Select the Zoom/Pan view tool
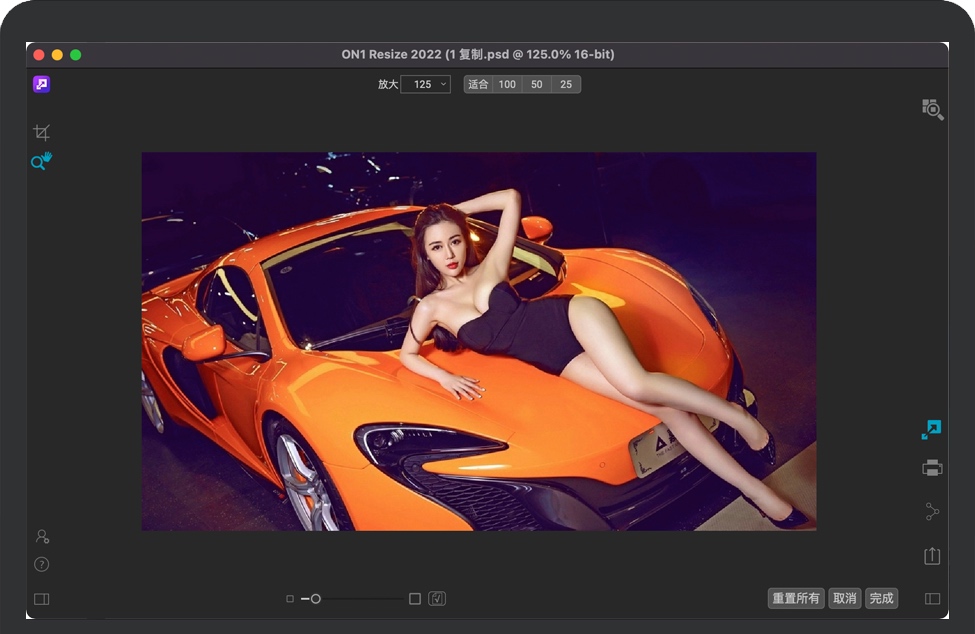Image resolution: width=975 pixels, height=634 pixels. 42,161
